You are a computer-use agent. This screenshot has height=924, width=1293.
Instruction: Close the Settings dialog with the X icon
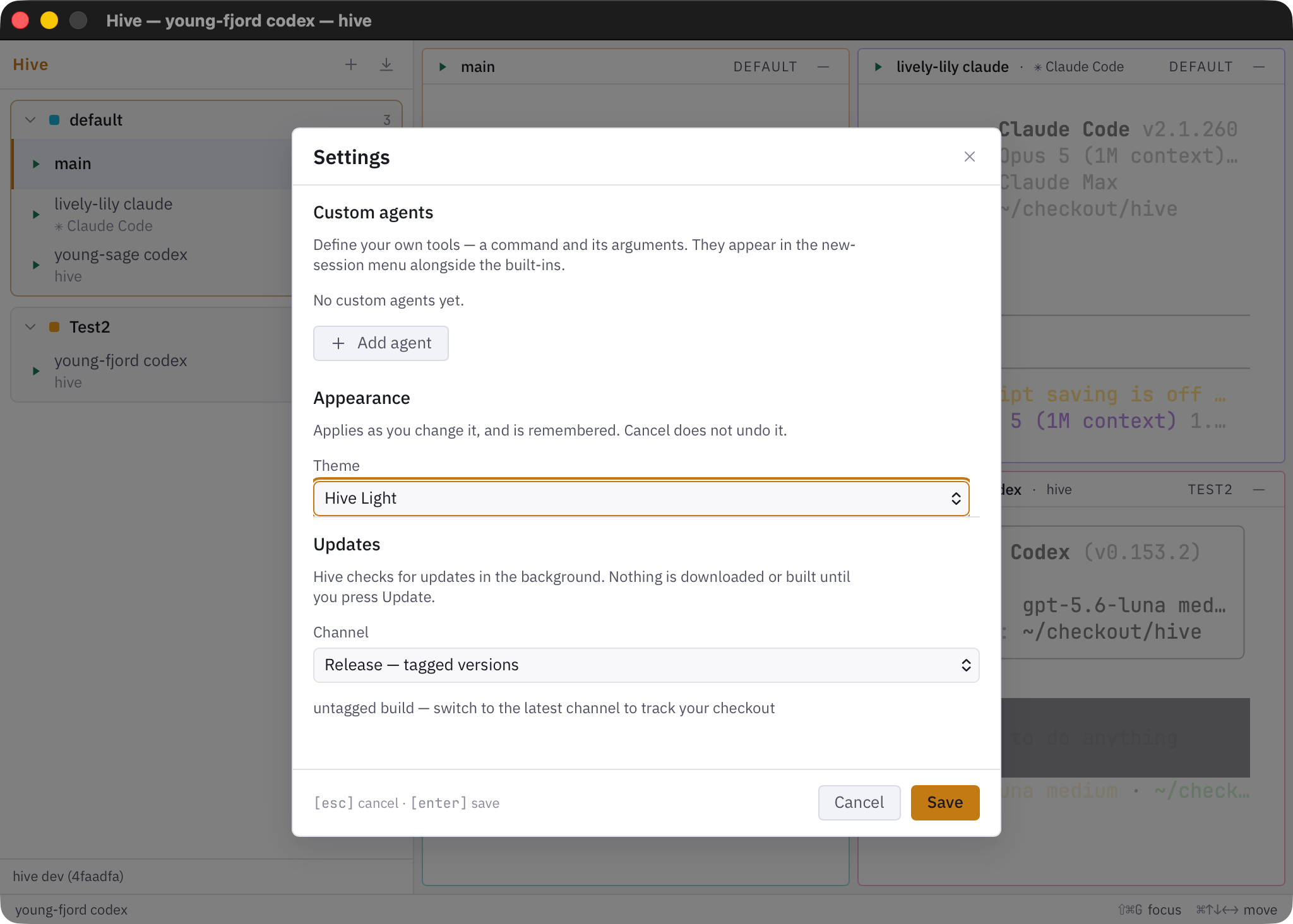point(969,157)
